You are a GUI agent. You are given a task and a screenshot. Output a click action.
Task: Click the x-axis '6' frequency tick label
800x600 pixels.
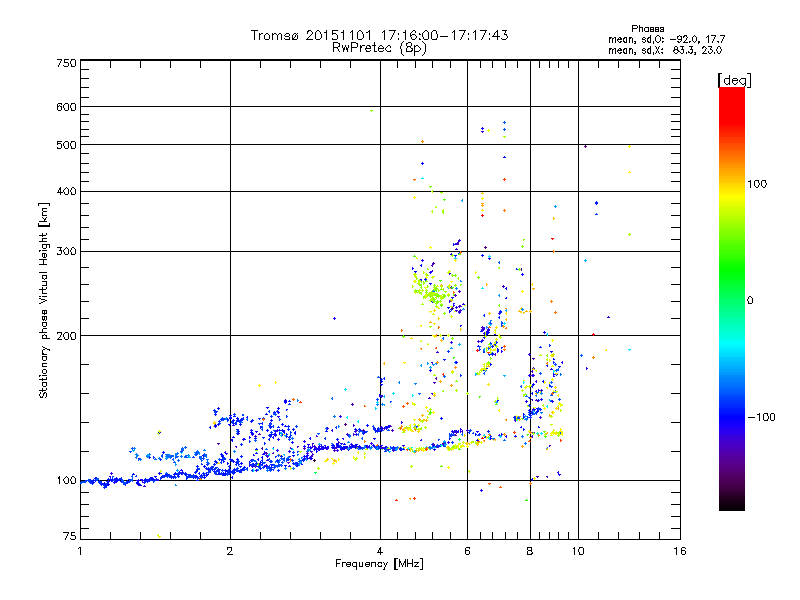467,551
